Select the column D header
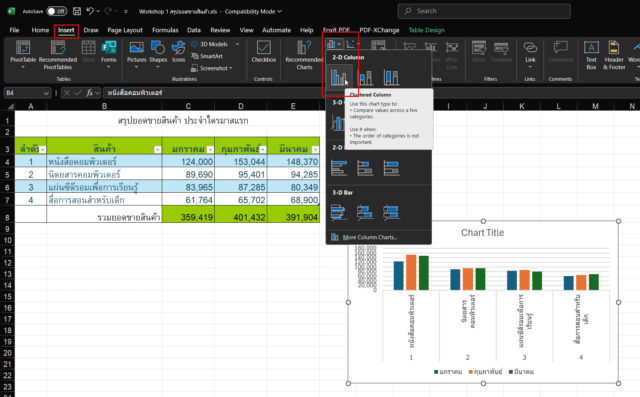The height and width of the screenshot is (397, 640). 241,106
